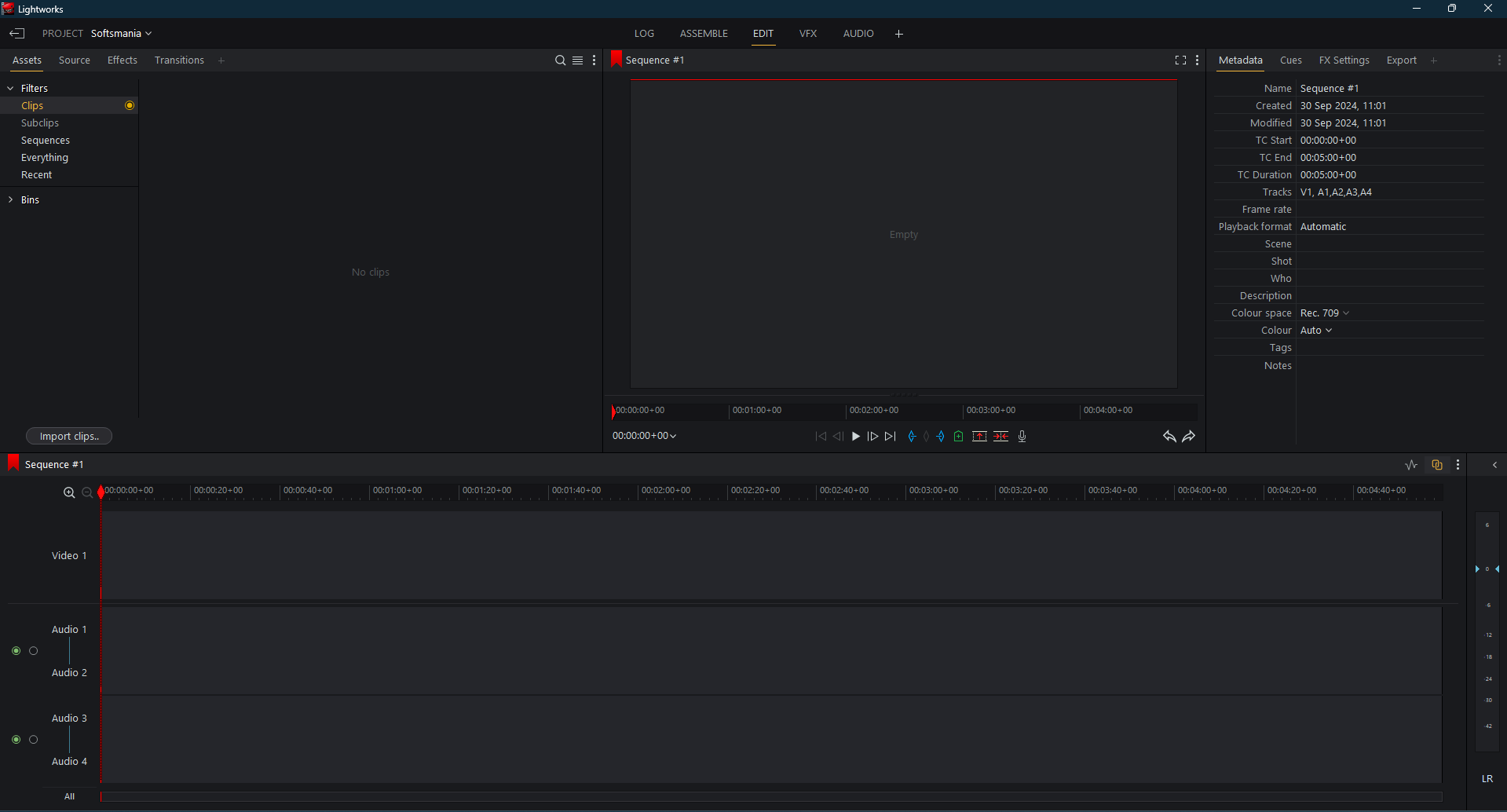Click the orange timeline sync icon
The width and height of the screenshot is (1507, 812).
pos(1437,465)
